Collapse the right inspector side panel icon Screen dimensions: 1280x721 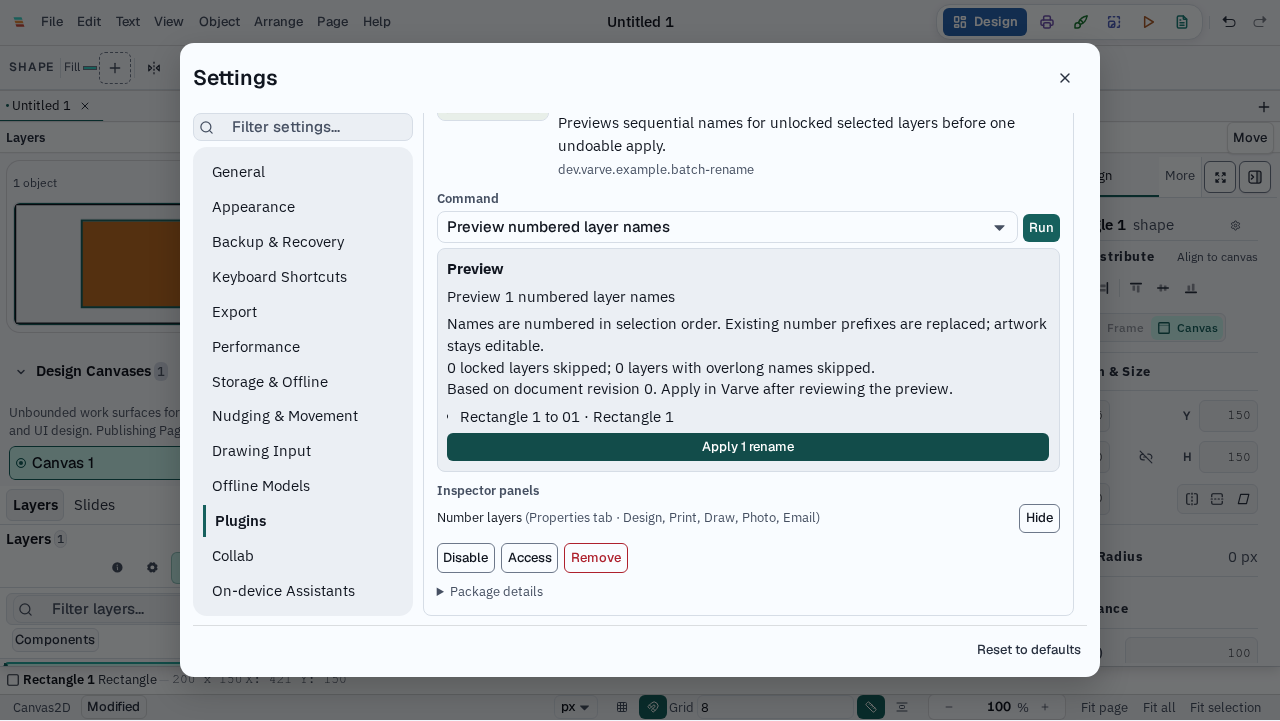tap(1255, 177)
